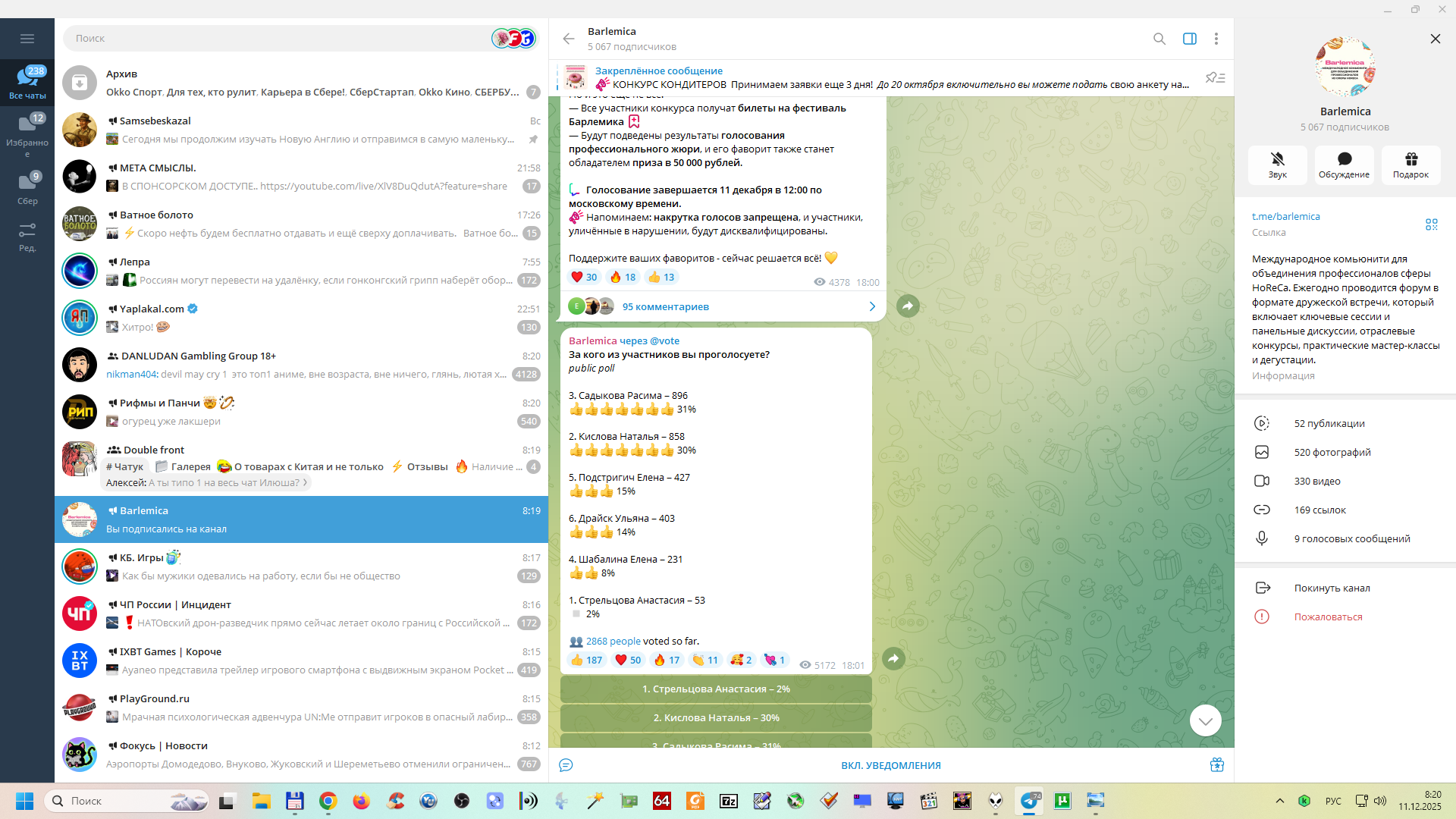
Task: Click the search icon in channel header
Action: coord(1159,39)
